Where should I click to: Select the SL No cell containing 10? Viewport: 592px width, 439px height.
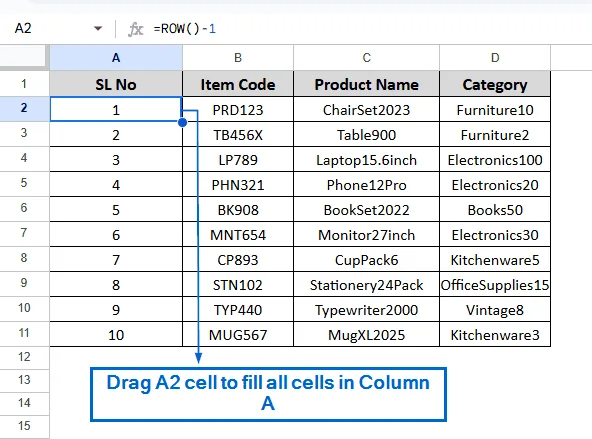coord(116,334)
